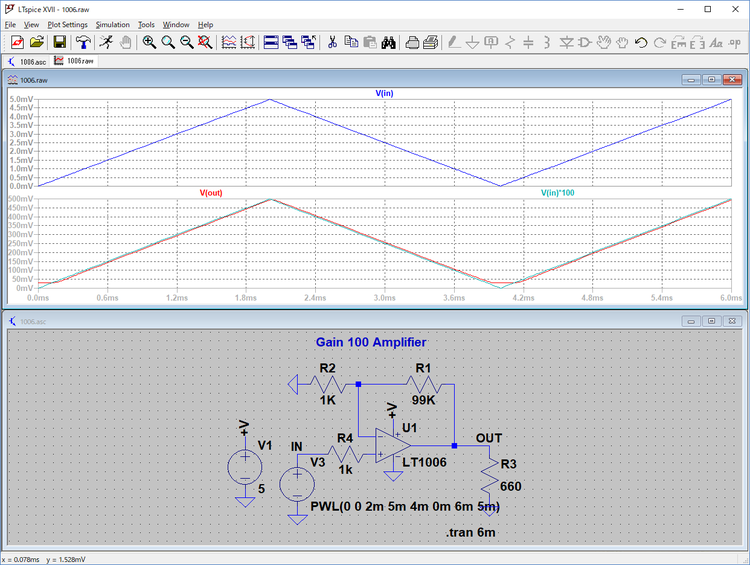
Task: Click the LT1006 op-amp symbol
Action: pyautogui.click(x=390, y=446)
